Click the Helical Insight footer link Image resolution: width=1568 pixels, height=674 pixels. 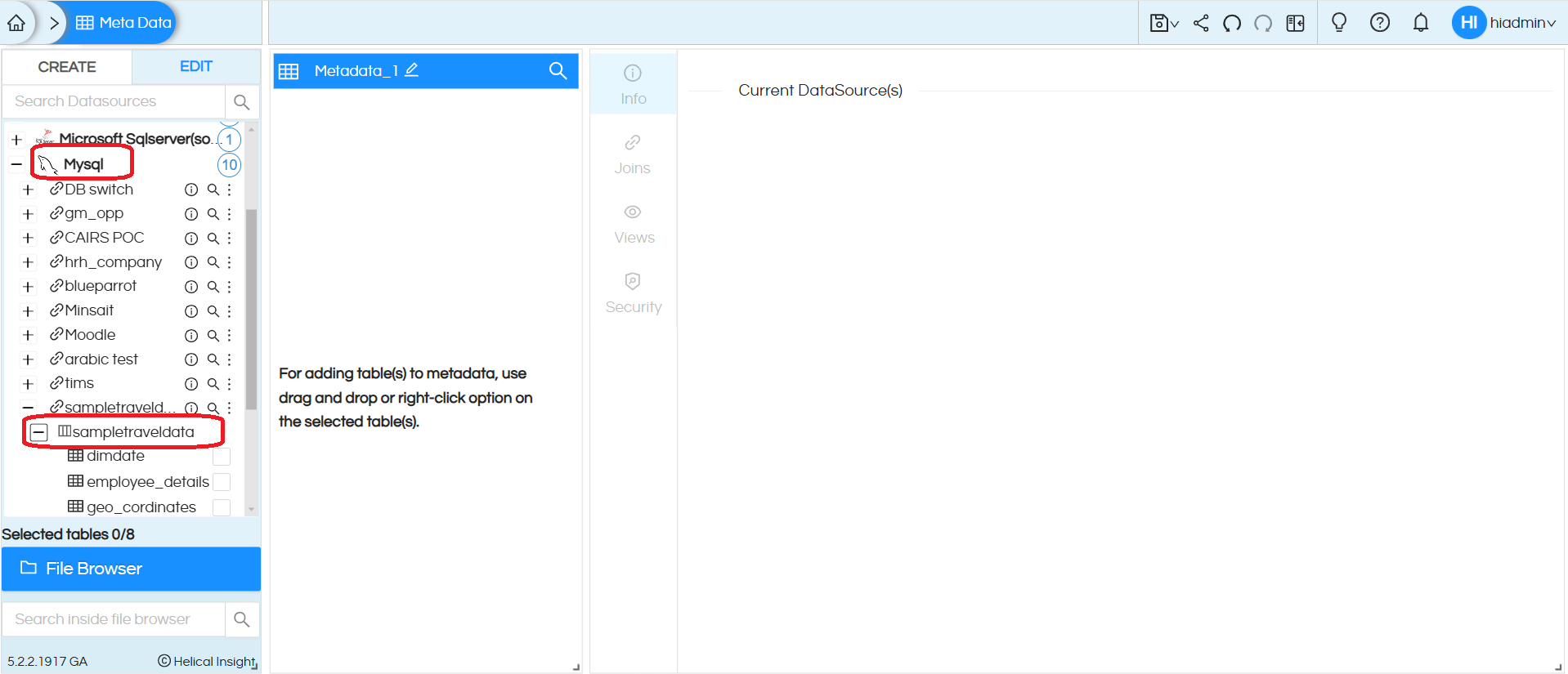click(x=207, y=661)
